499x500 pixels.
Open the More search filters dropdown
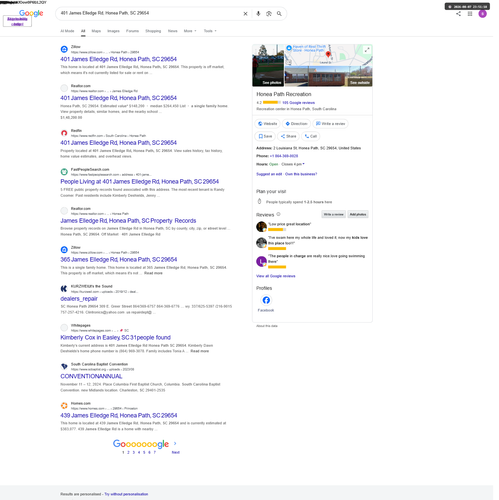tap(190, 31)
